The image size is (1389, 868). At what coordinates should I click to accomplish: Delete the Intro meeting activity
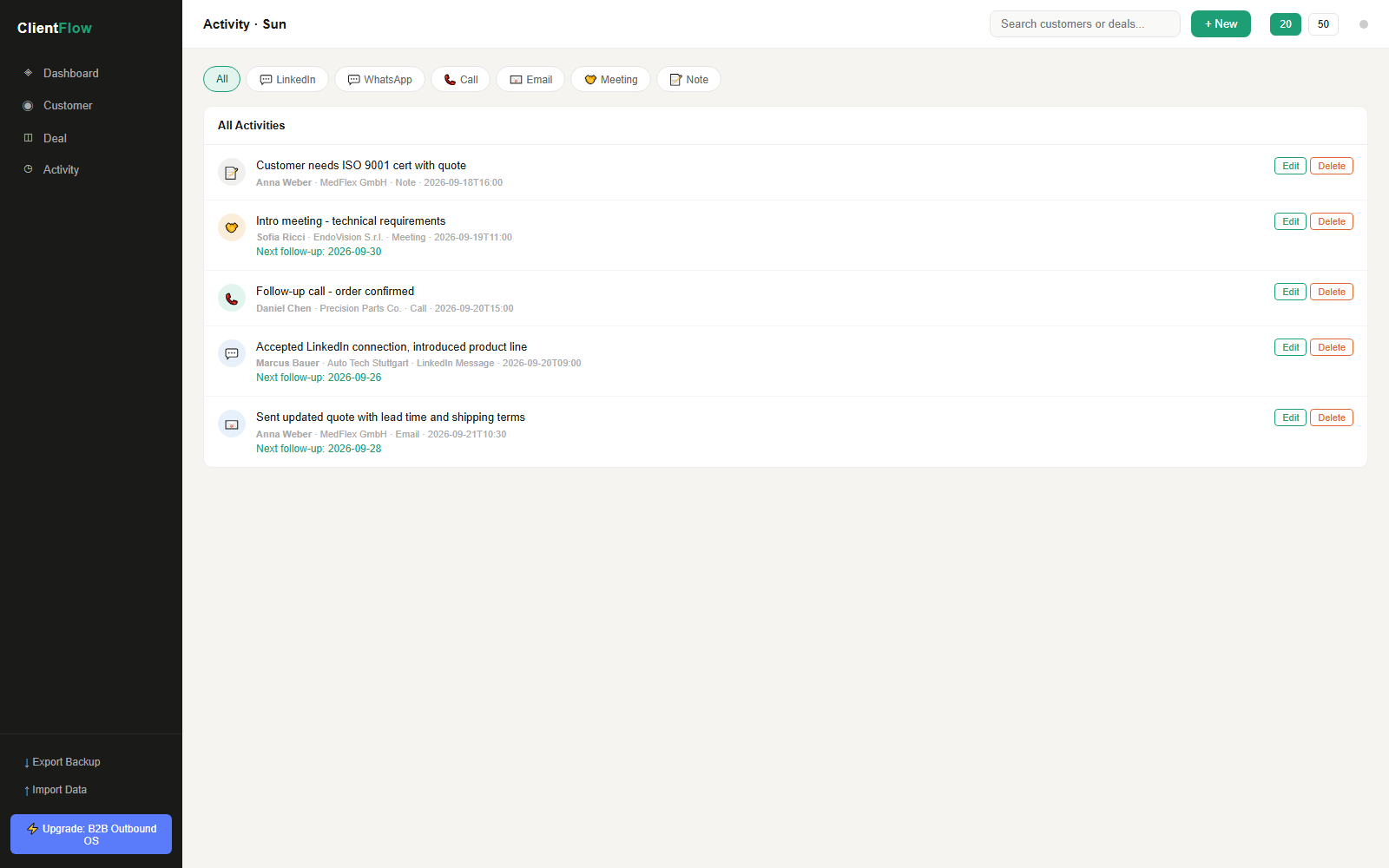(x=1332, y=221)
